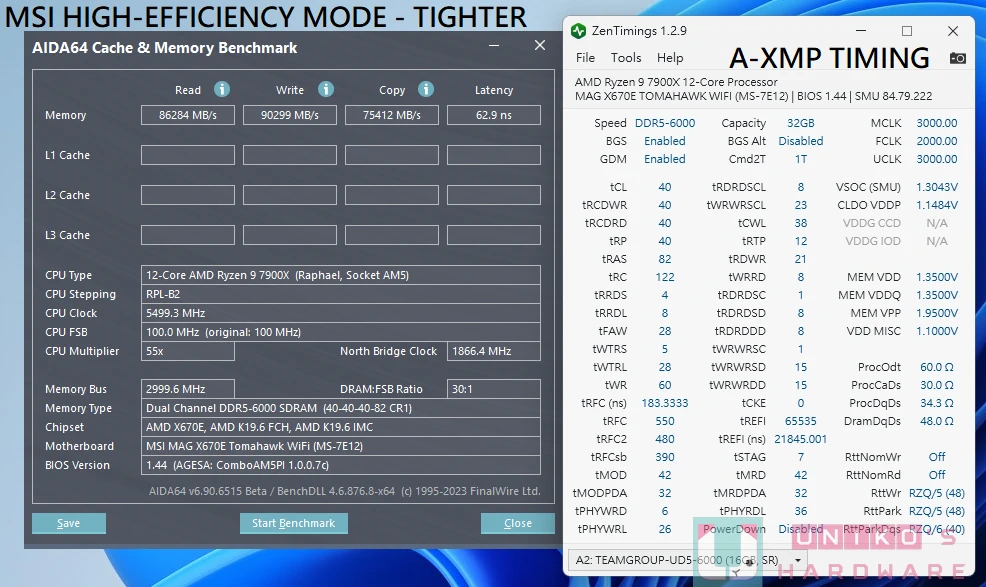986x587 pixels.
Task: Open the File menu in ZenTimings
Action: click(585, 57)
